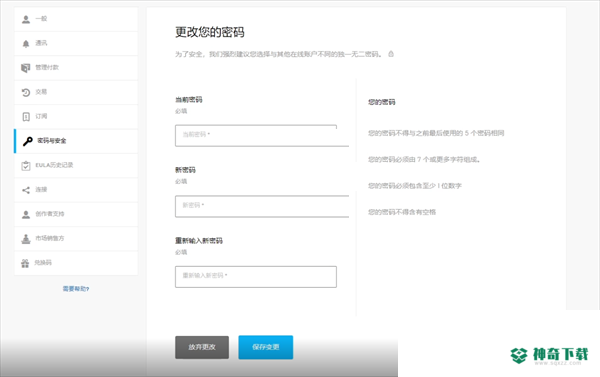Click the gift icon beside 兑换码
This screenshot has height=377, width=600.
[x=25, y=263]
